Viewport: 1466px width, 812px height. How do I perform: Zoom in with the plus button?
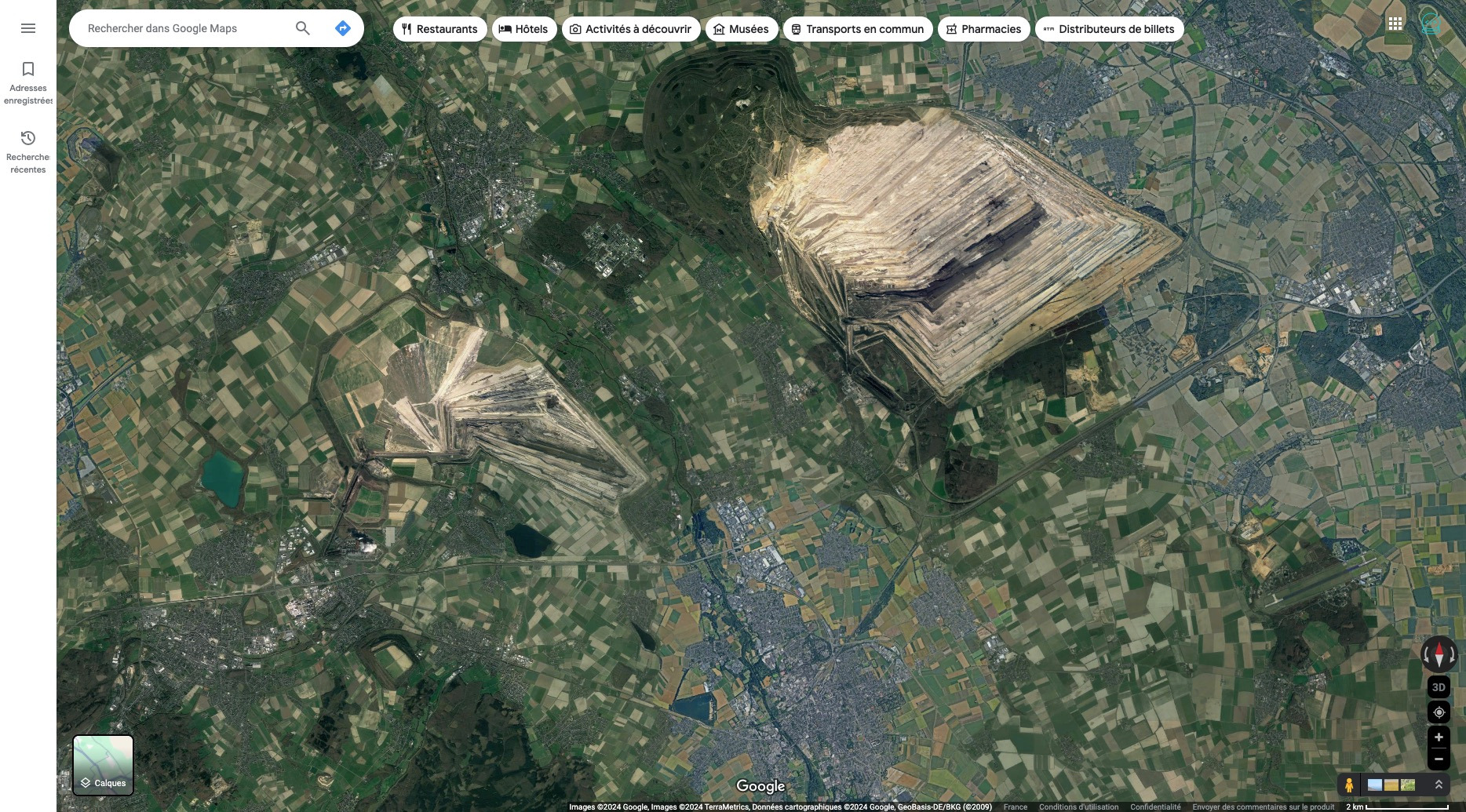1439,737
